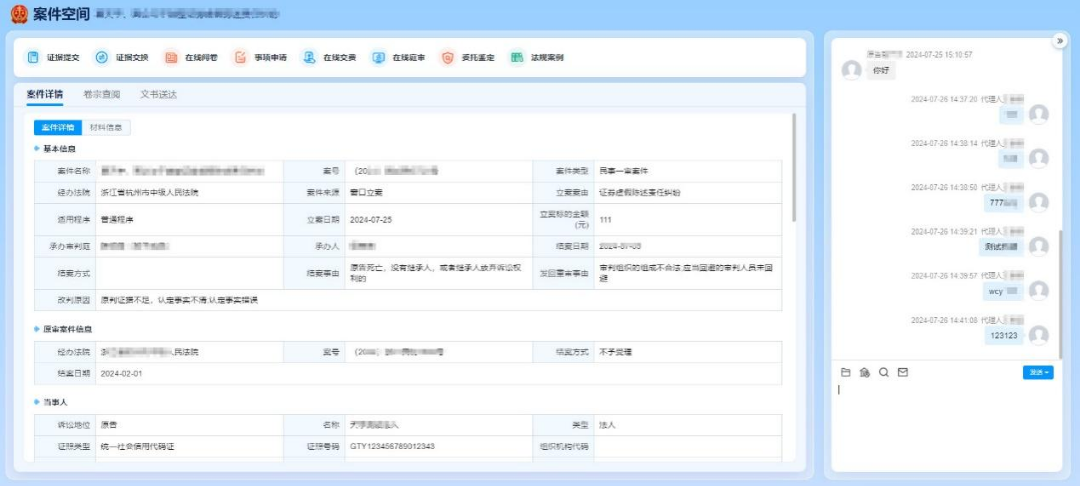Screen dimensions: 1080x486
Task: Collapse the chat panel with double-chevron
Action: tap(1060, 41)
